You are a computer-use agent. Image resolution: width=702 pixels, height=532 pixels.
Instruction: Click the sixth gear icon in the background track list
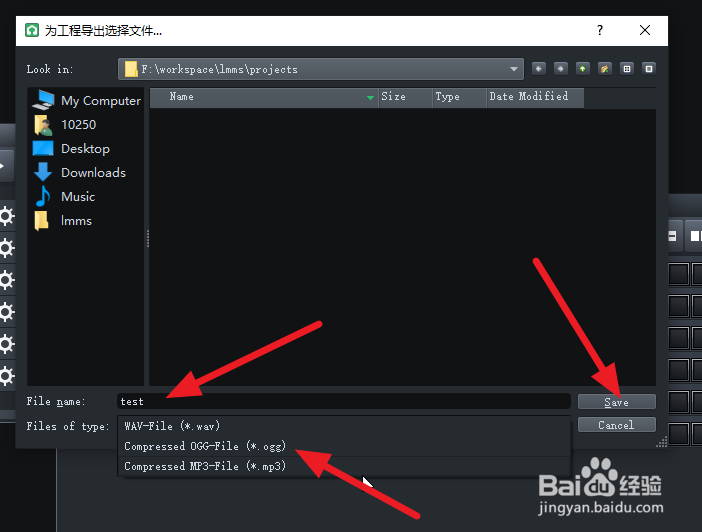(6, 376)
